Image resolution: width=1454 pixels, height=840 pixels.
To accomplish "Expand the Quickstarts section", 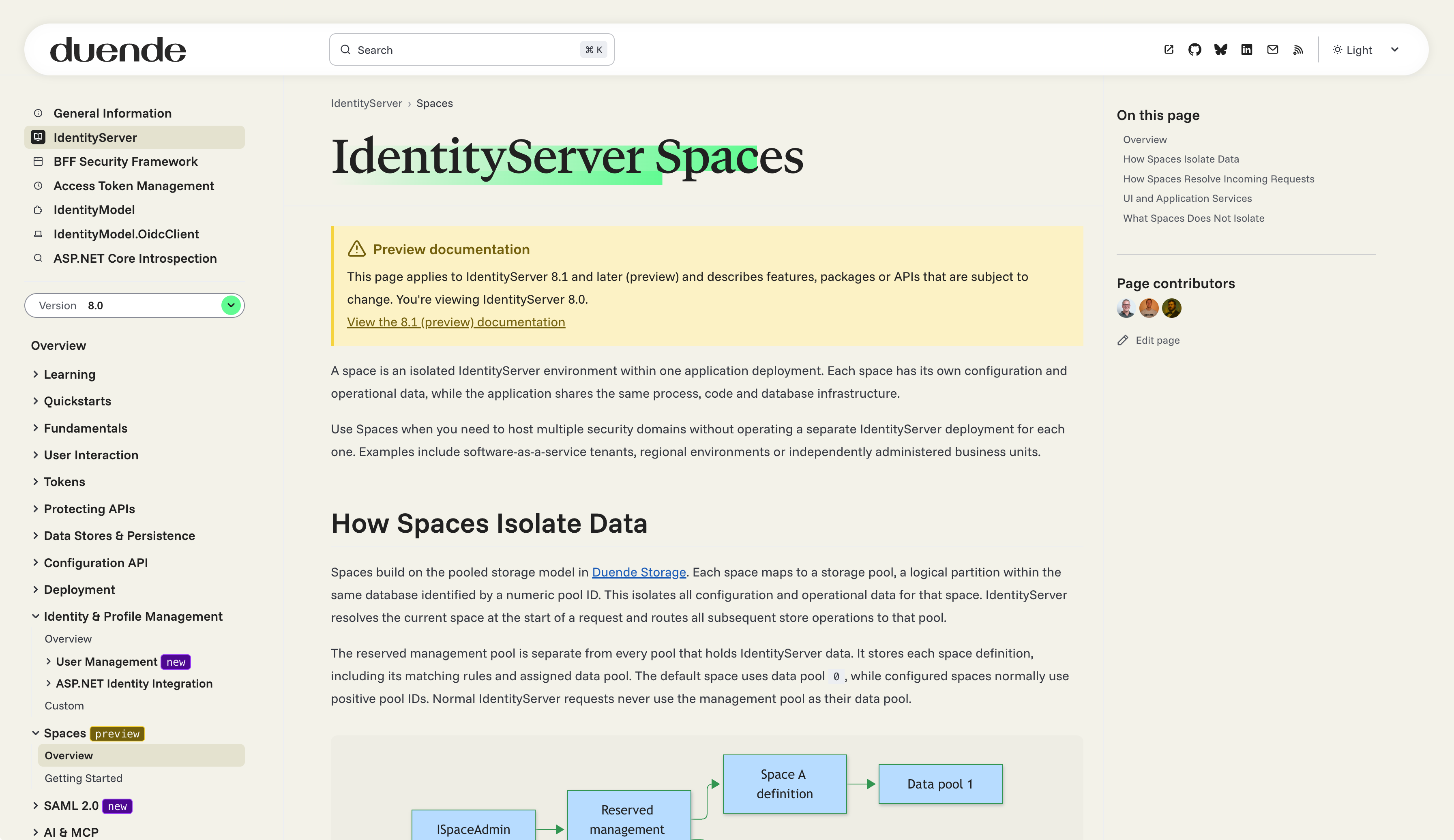I will pos(36,401).
